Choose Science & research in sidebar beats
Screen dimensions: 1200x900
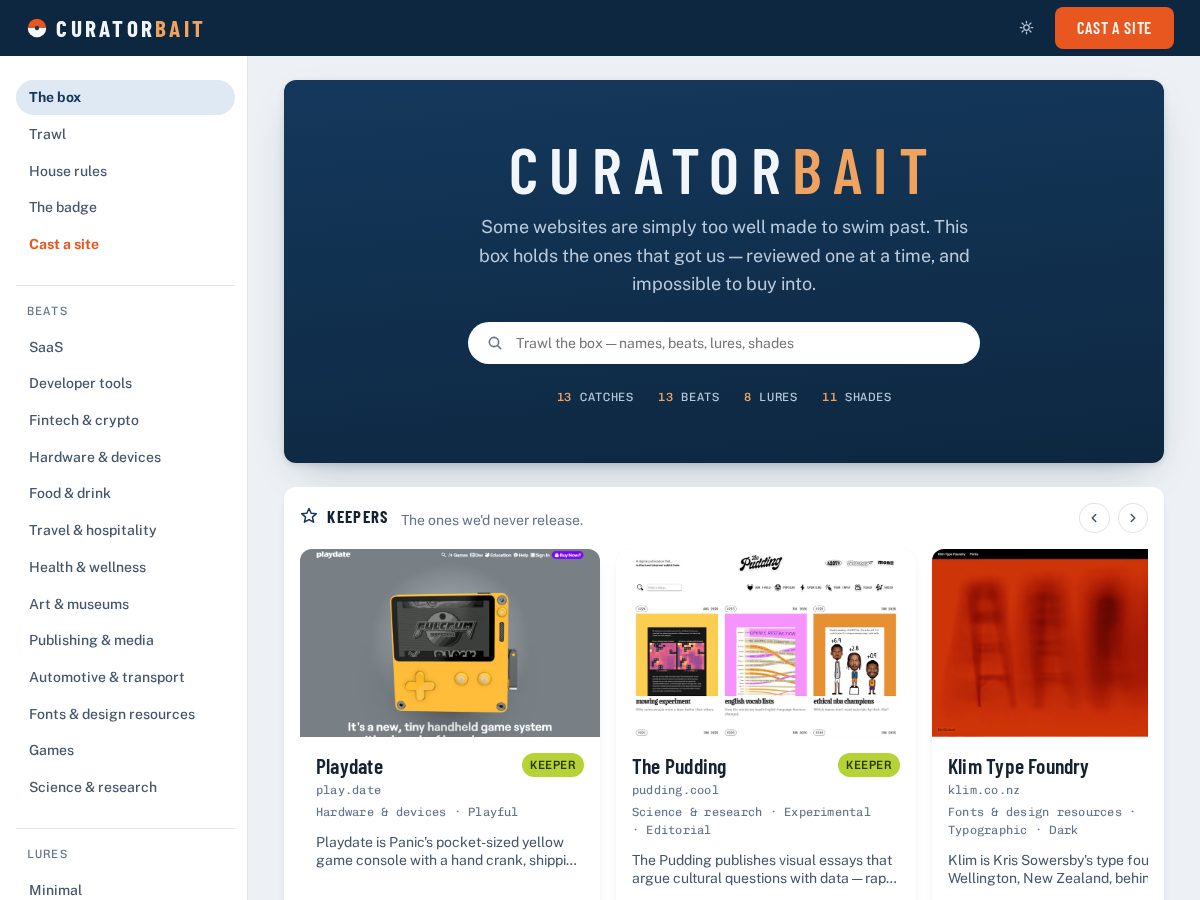(125, 787)
